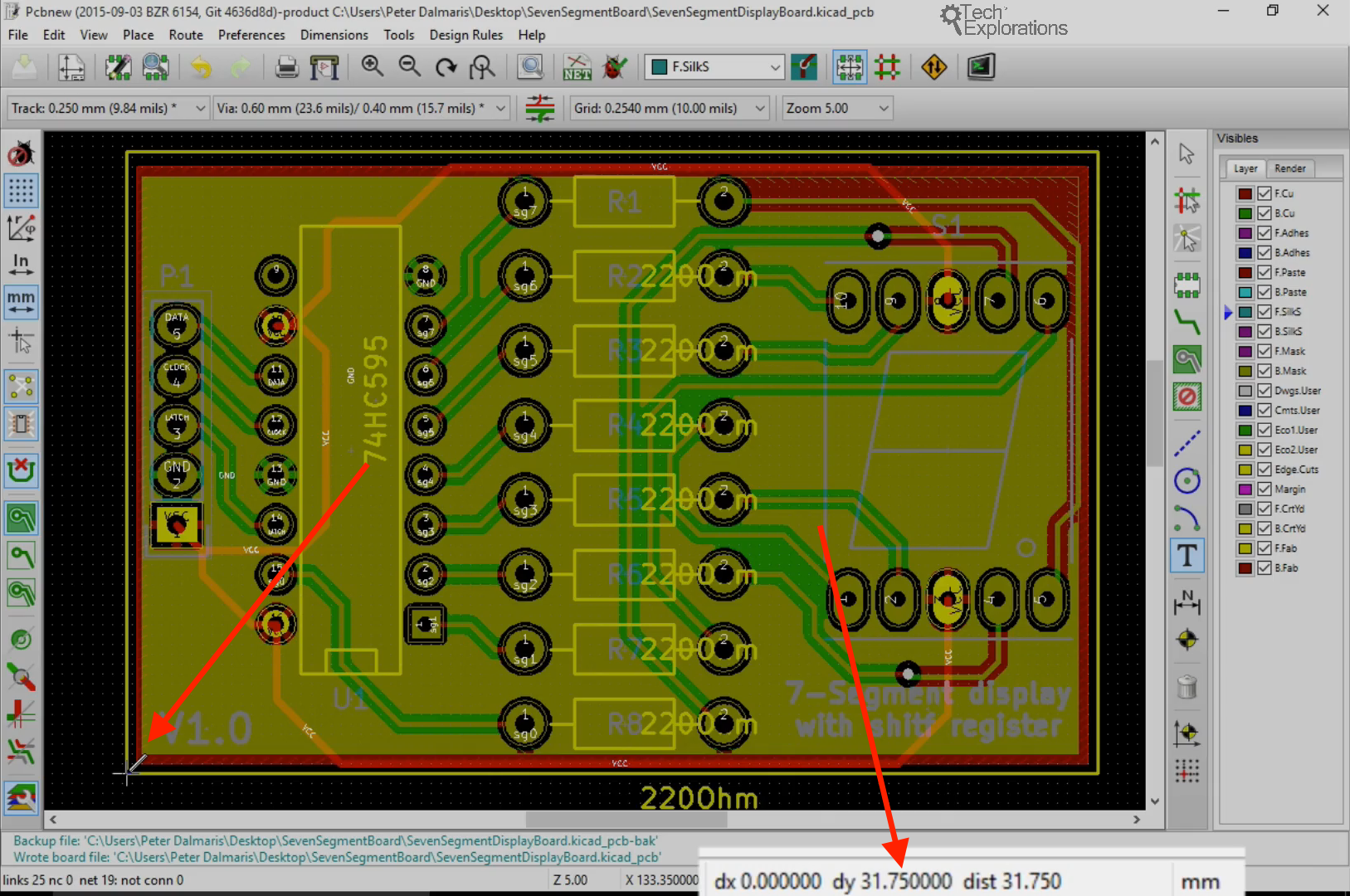Activate the track routing tool
Image resolution: width=1350 pixels, height=896 pixels.
1187,322
